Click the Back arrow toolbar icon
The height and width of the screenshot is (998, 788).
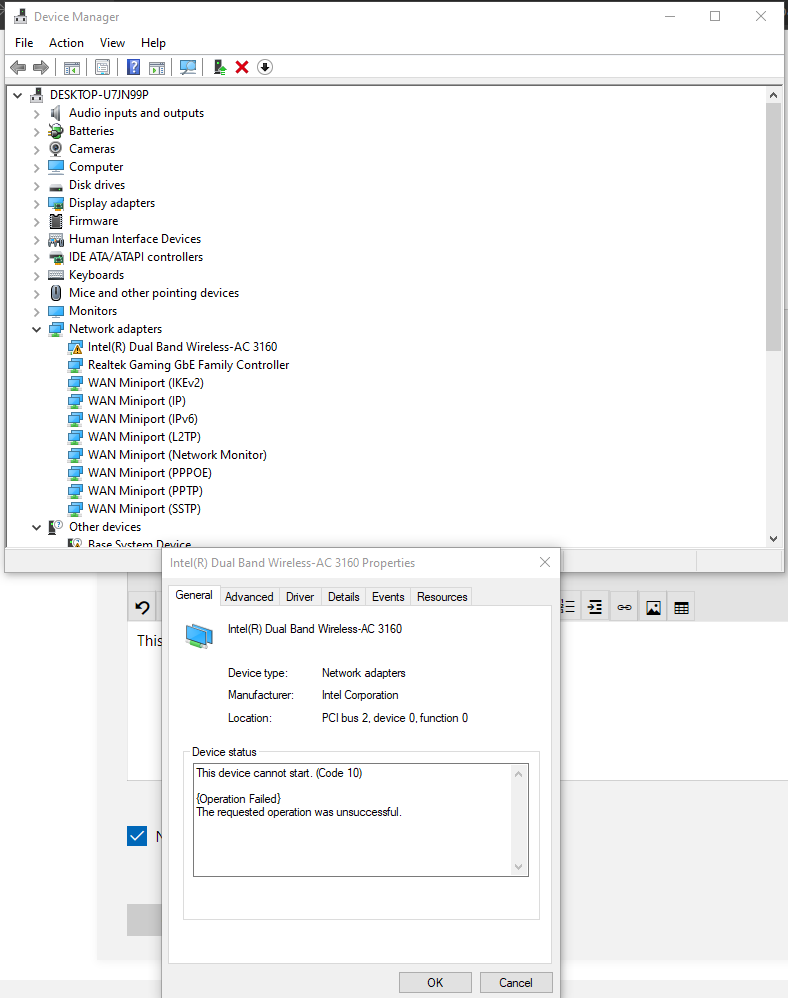[x=18, y=67]
